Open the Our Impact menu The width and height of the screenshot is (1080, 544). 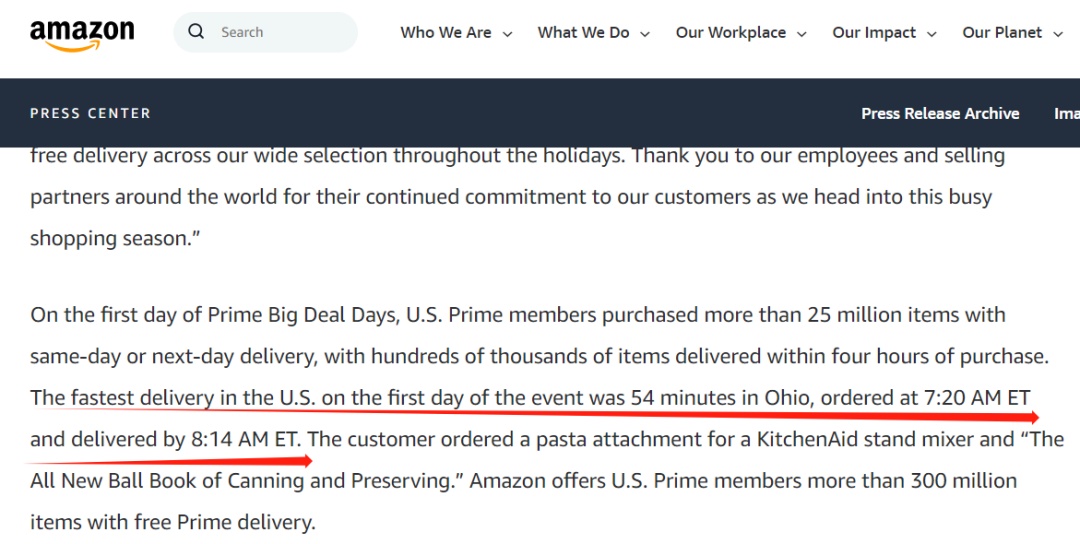click(x=874, y=32)
